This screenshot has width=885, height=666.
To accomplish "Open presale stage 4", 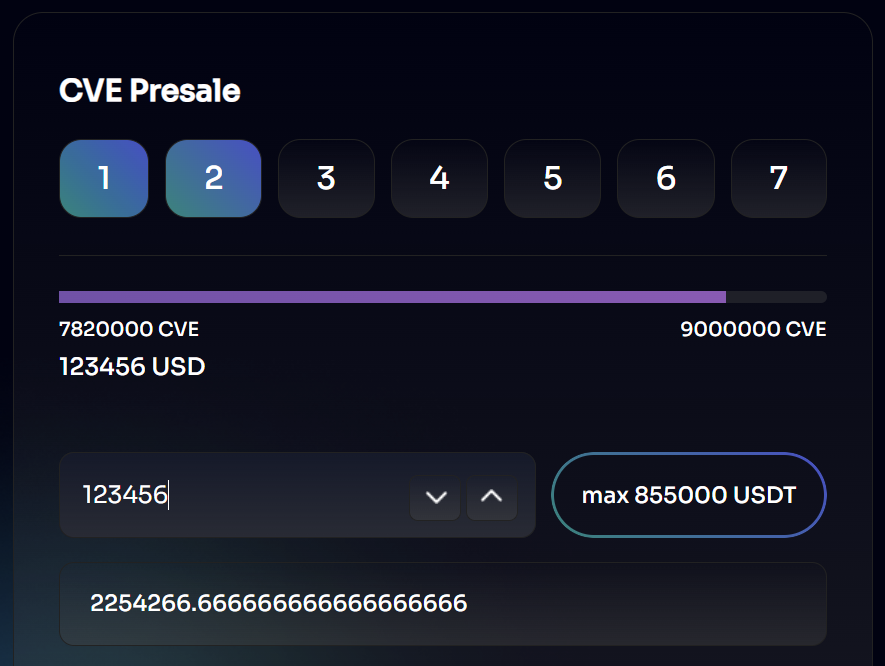I will pyautogui.click(x=439, y=178).
